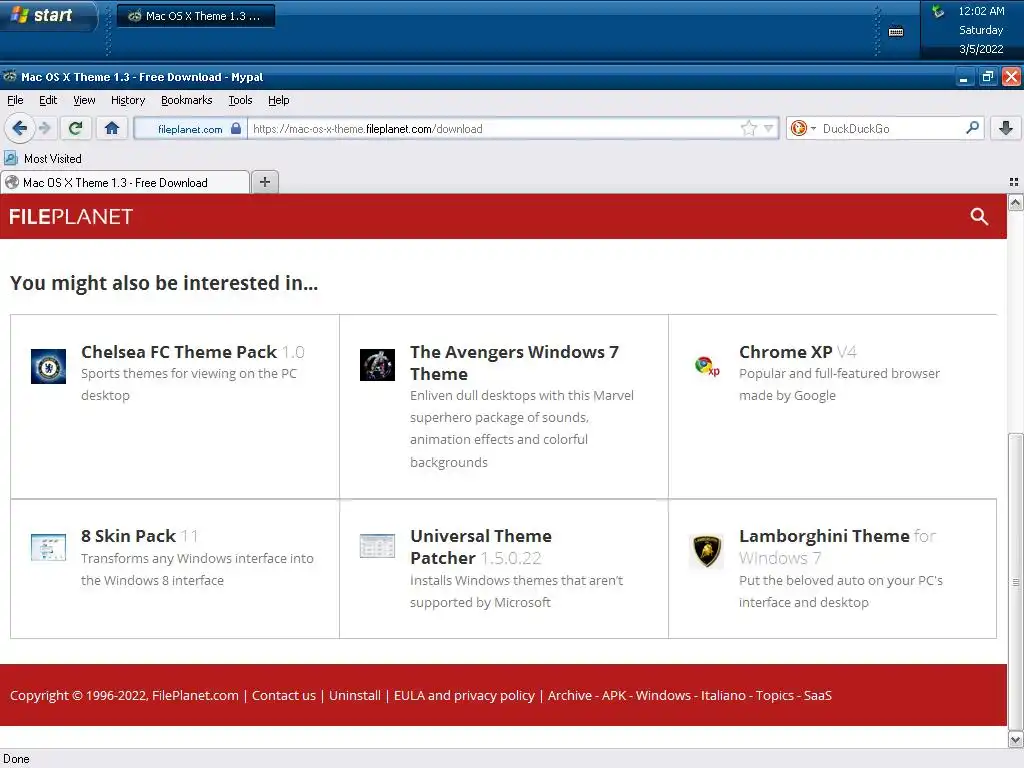
Task: Open the 8 Skin Pack title link
Action: pyautogui.click(x=129, y=536)
